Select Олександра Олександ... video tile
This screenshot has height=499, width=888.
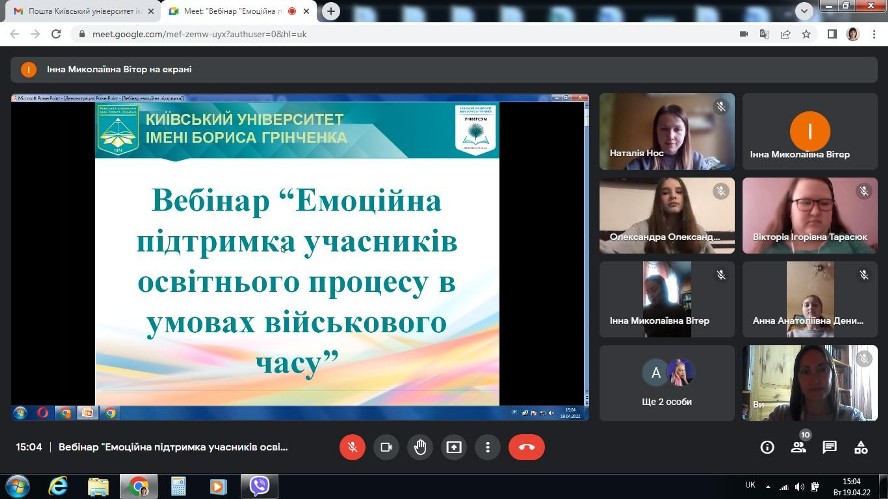(x=667, y=215)
